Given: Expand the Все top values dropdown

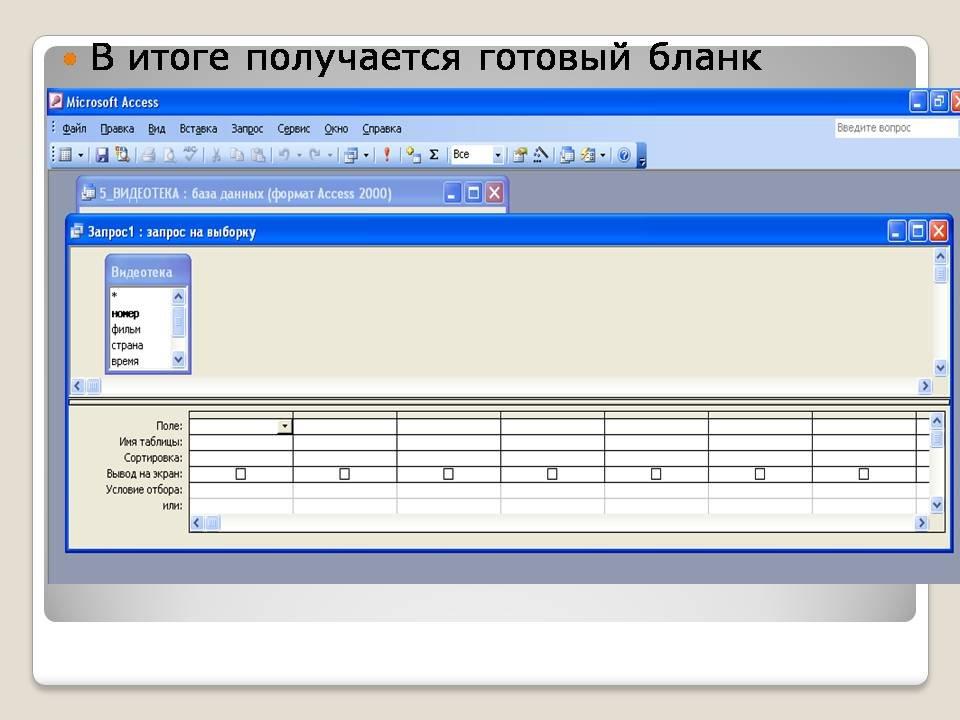Looking at the screenshot, I should tap(498, 155).
